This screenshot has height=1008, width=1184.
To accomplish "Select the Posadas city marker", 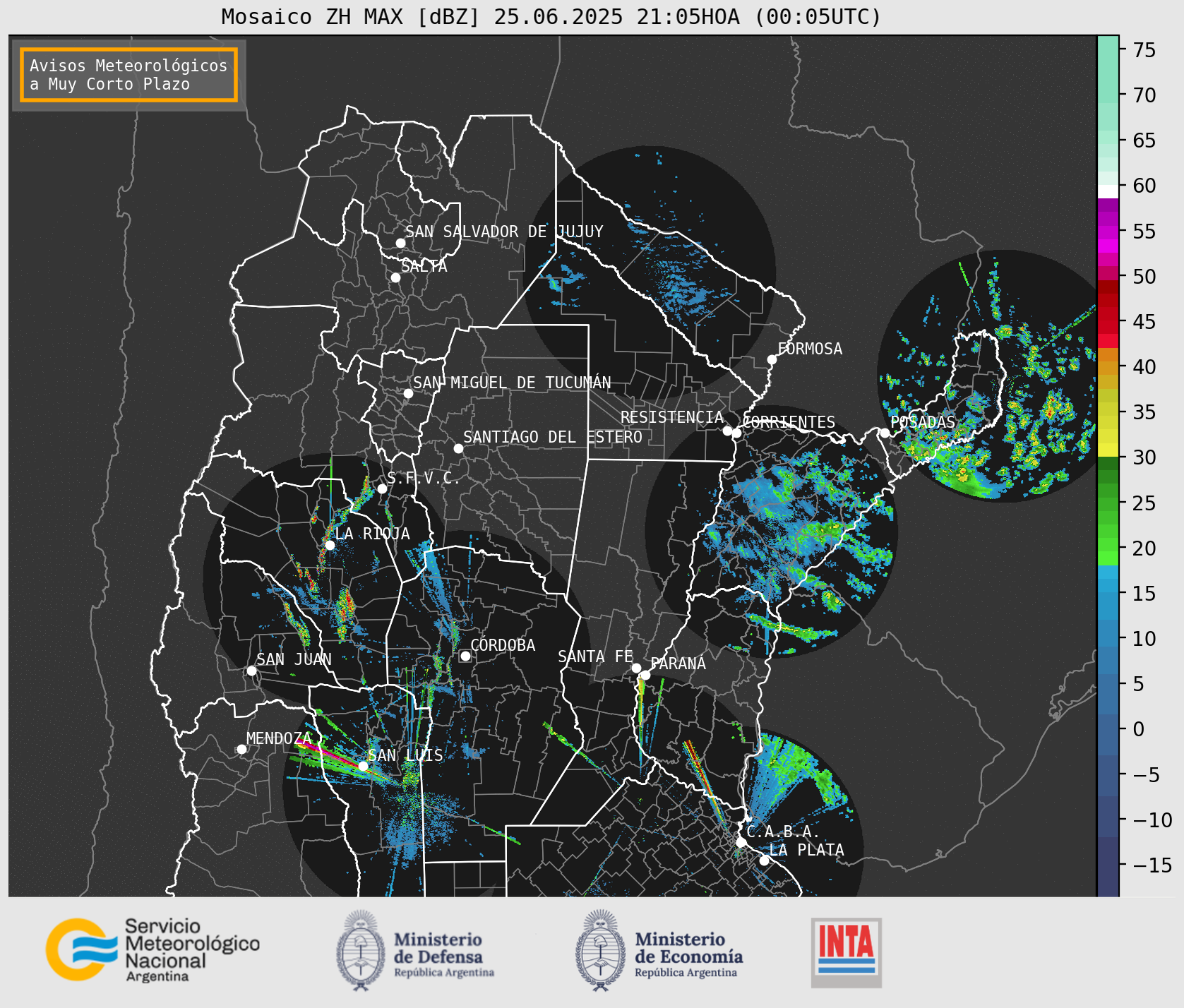I will click(x=885, y=433).
